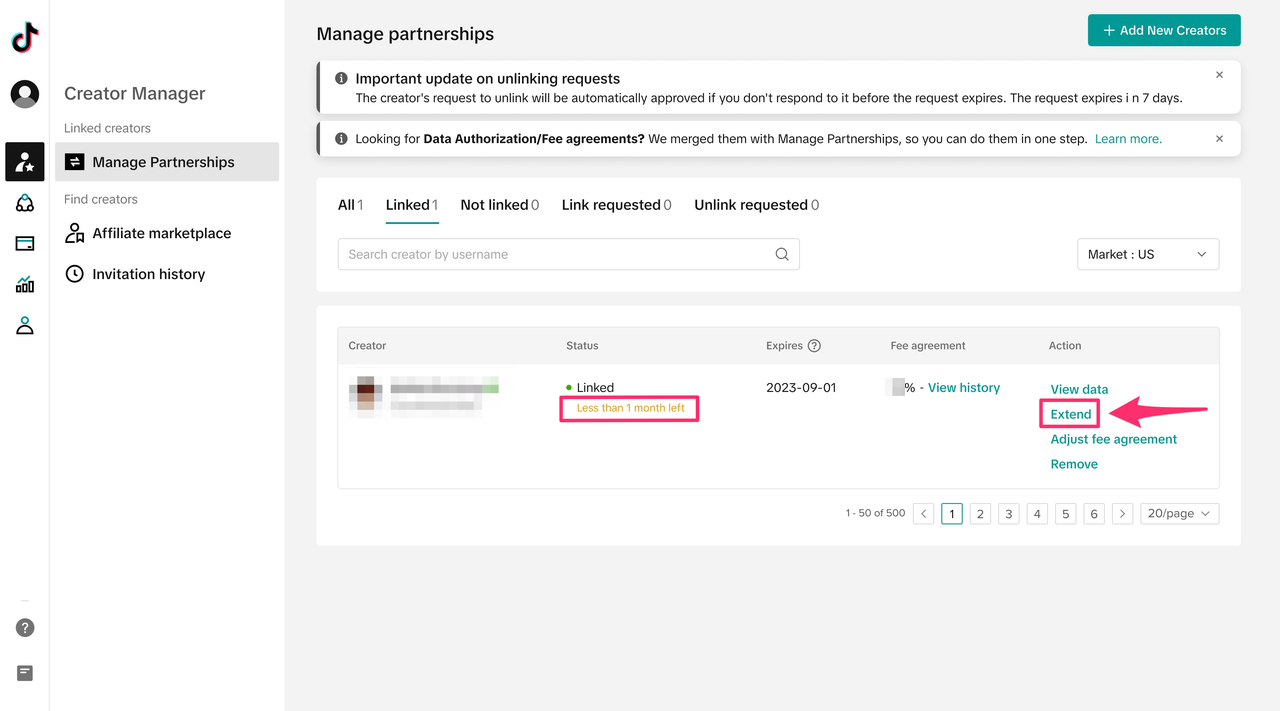Open the analytics chart sidebar icon
This screenshot has height=711, width=1280.
[25, 285]
